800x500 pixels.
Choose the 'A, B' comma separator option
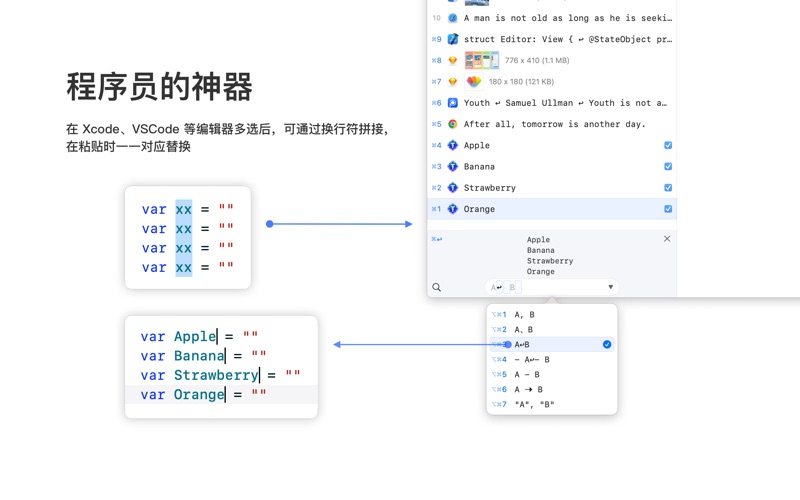point(552,315)
